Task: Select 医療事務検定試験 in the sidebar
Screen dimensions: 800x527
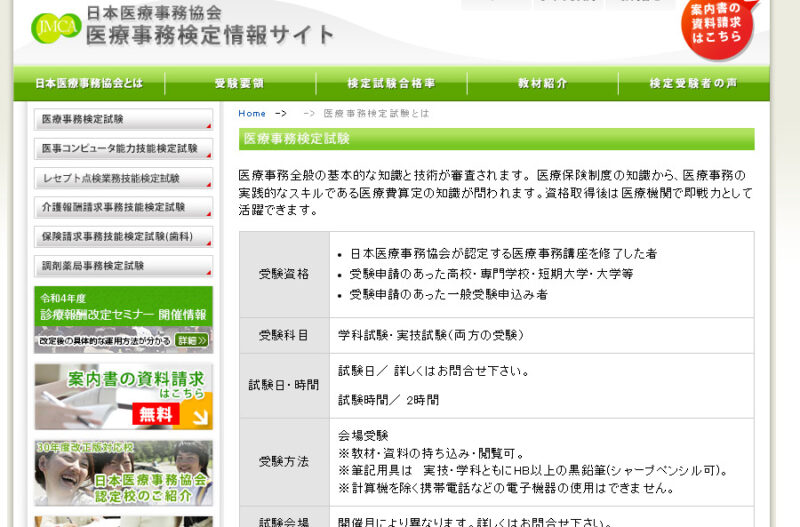Action: 123,119
